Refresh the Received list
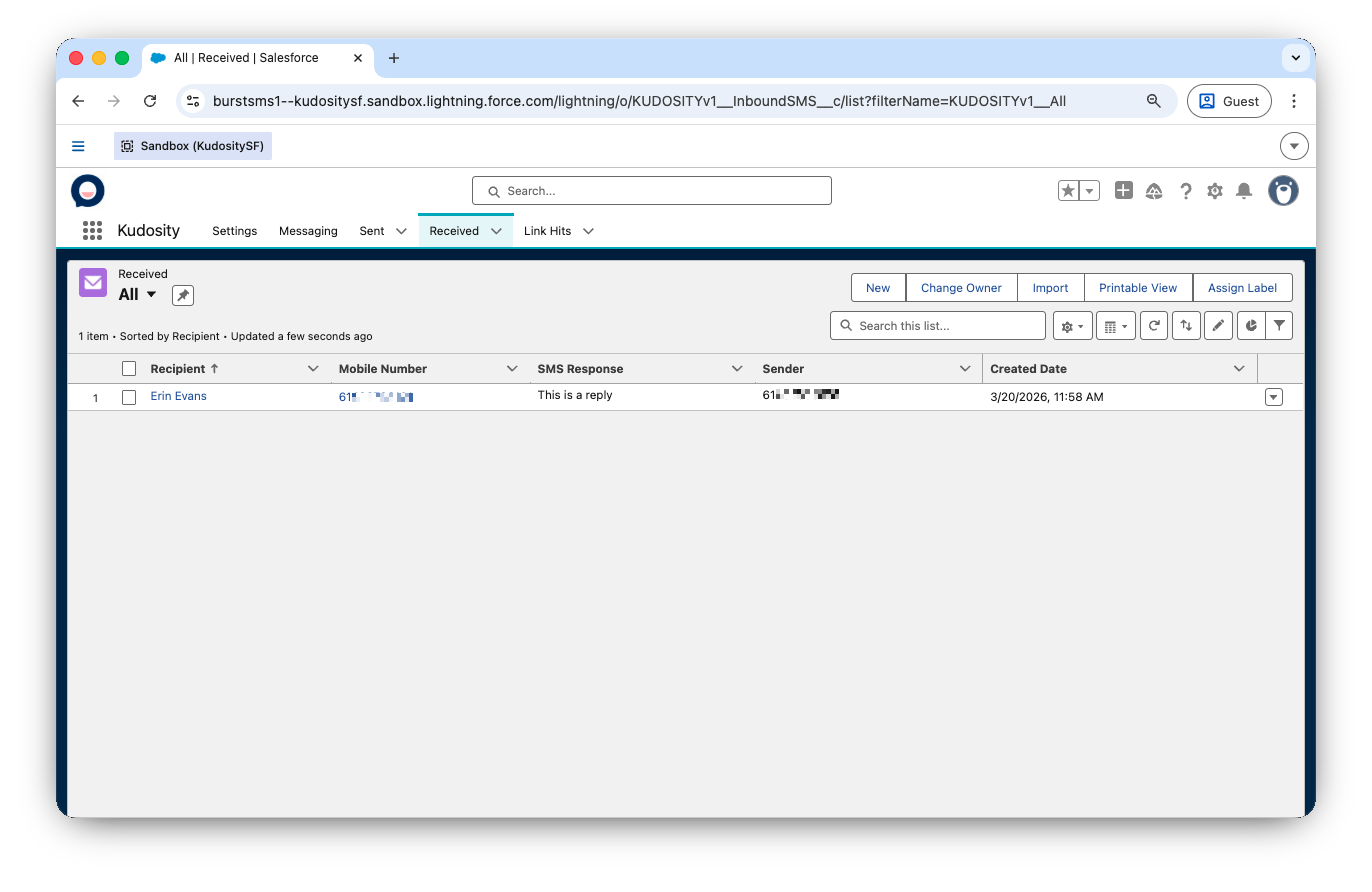 pos(1154,326)
